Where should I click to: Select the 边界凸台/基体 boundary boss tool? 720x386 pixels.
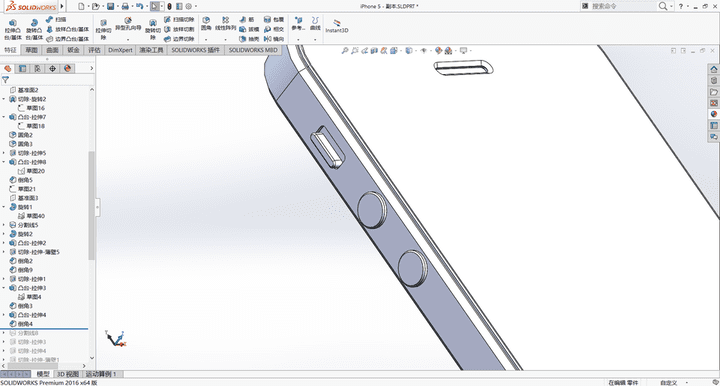tap(68, 39)
